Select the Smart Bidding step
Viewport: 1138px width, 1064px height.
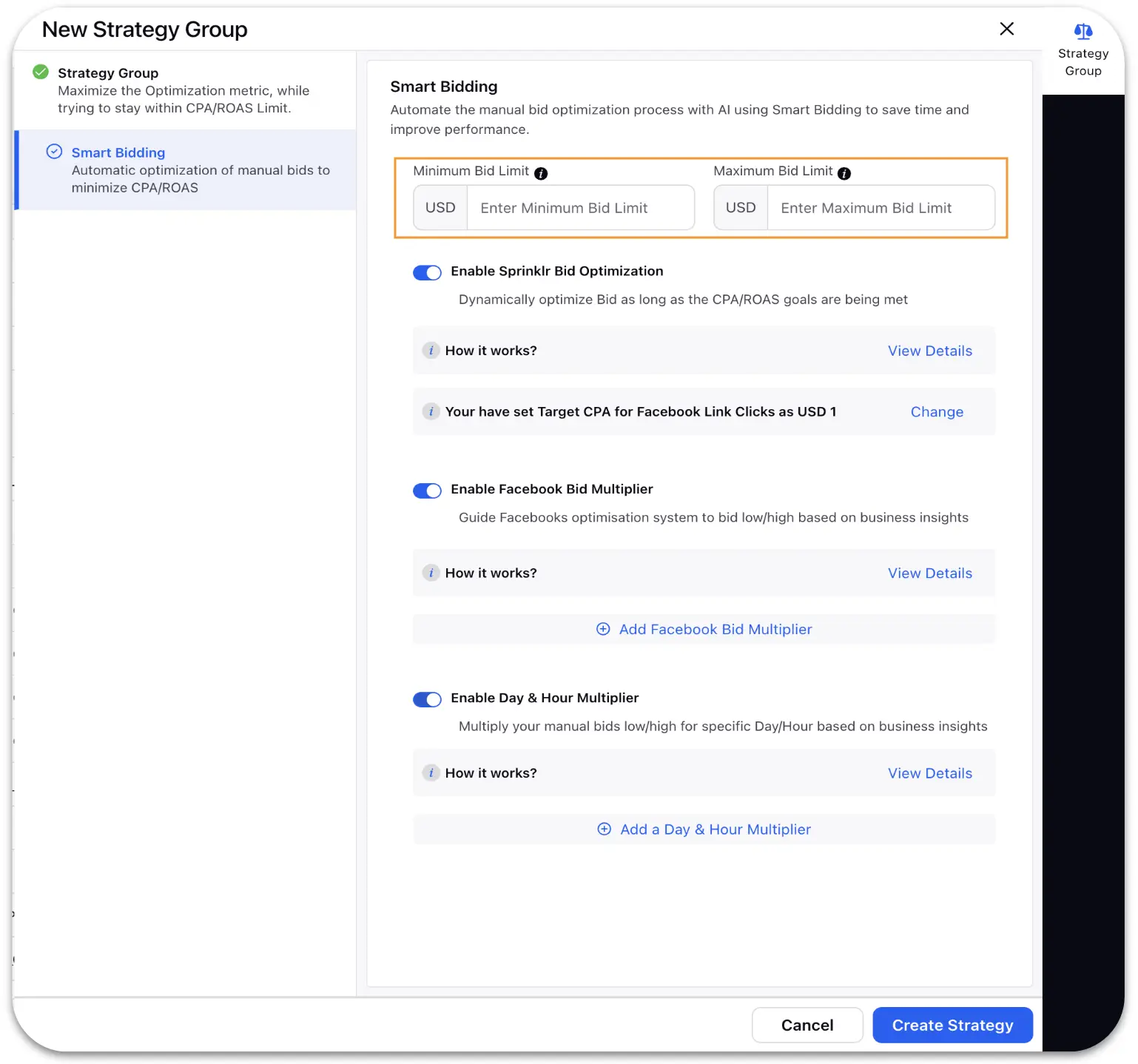185,170
